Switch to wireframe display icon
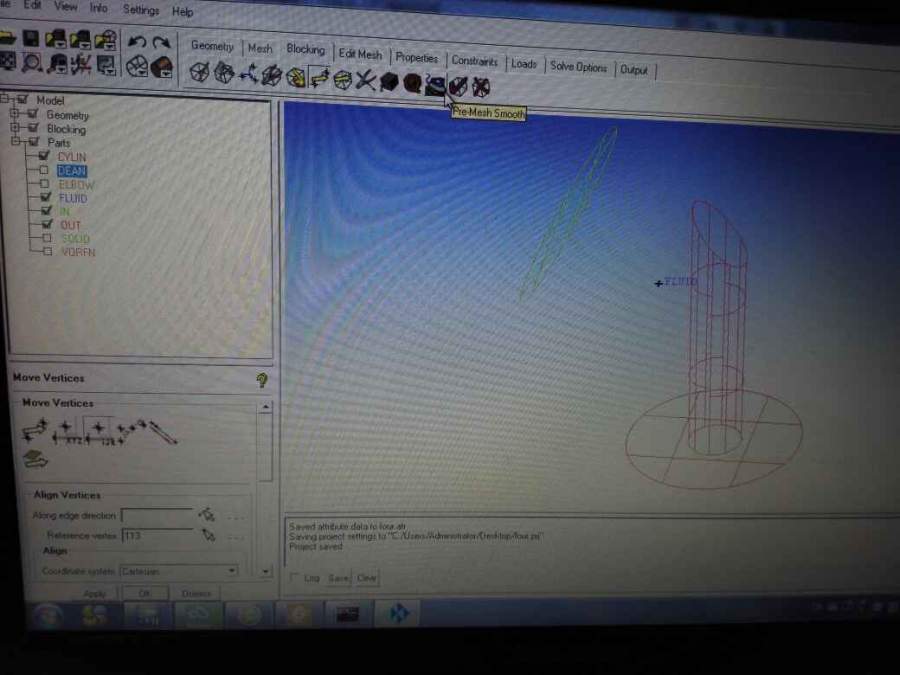This screenshot has height=675, width=900. [137, 66]
